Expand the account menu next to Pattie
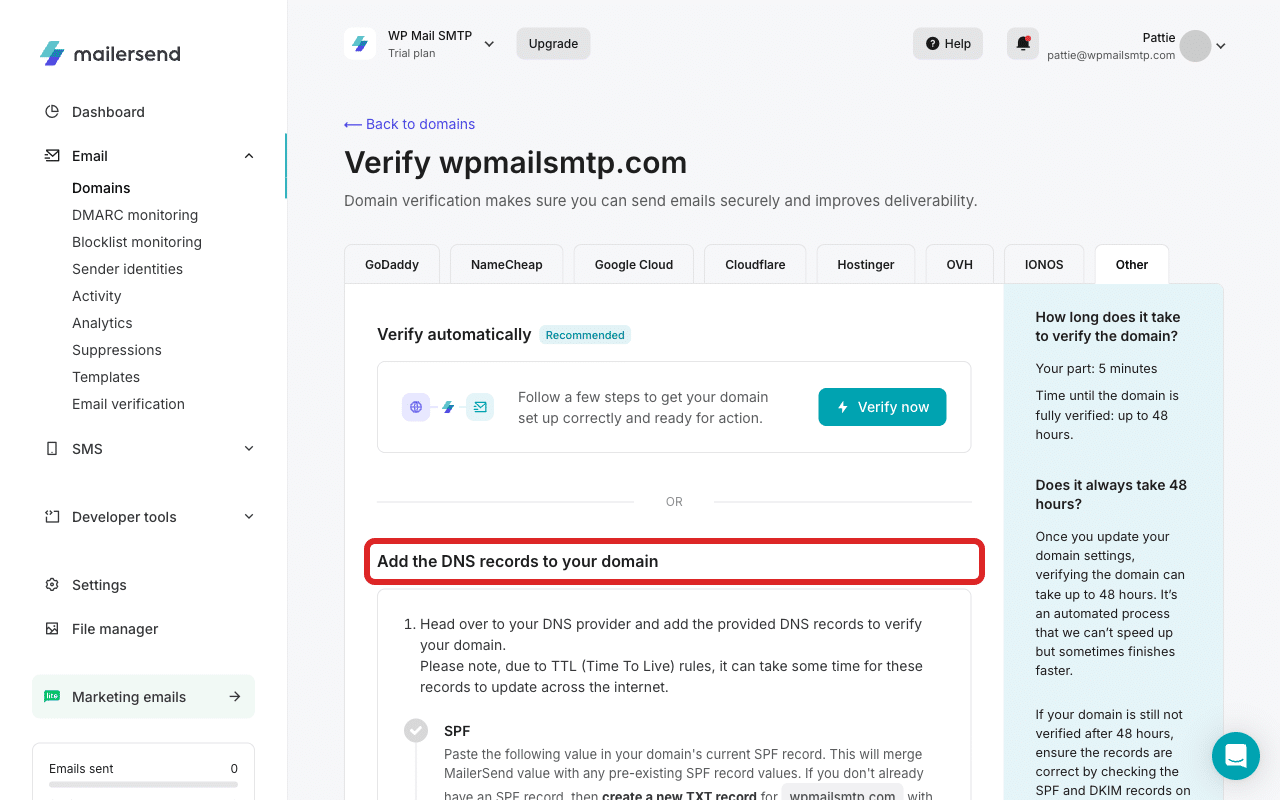This screenshot has height=800, width=1280. pyautogui.click(x=1220, y=46)
